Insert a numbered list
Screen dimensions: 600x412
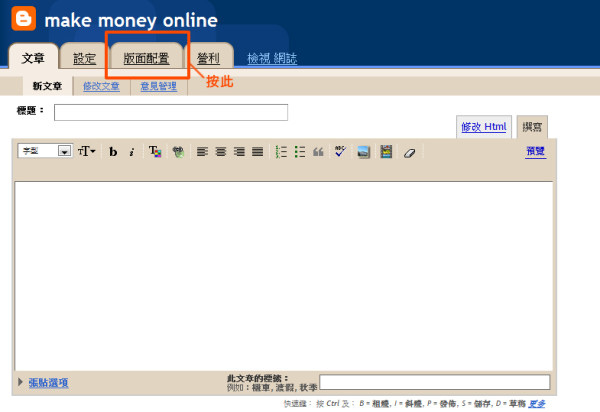281,152
